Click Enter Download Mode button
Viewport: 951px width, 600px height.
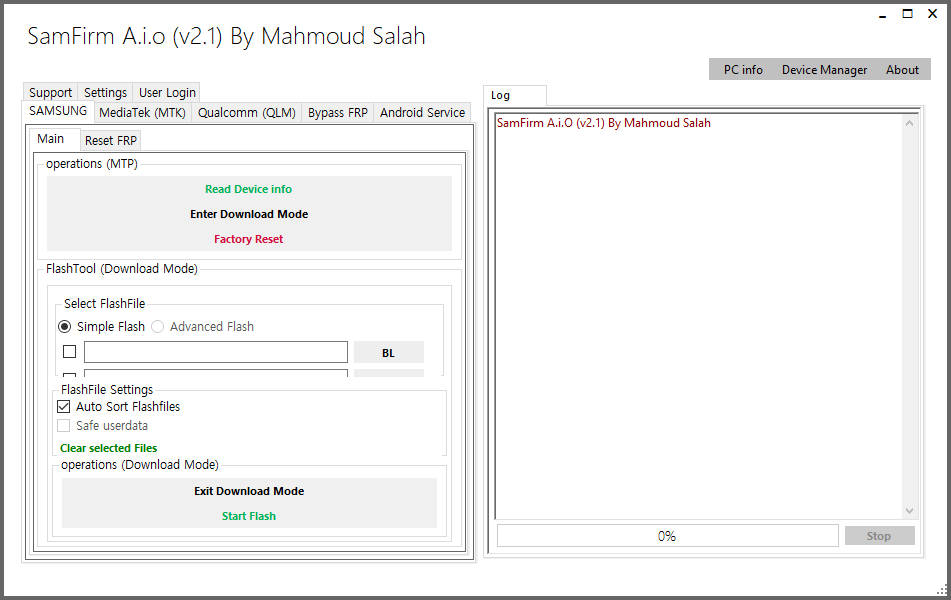tap(249, 214)
